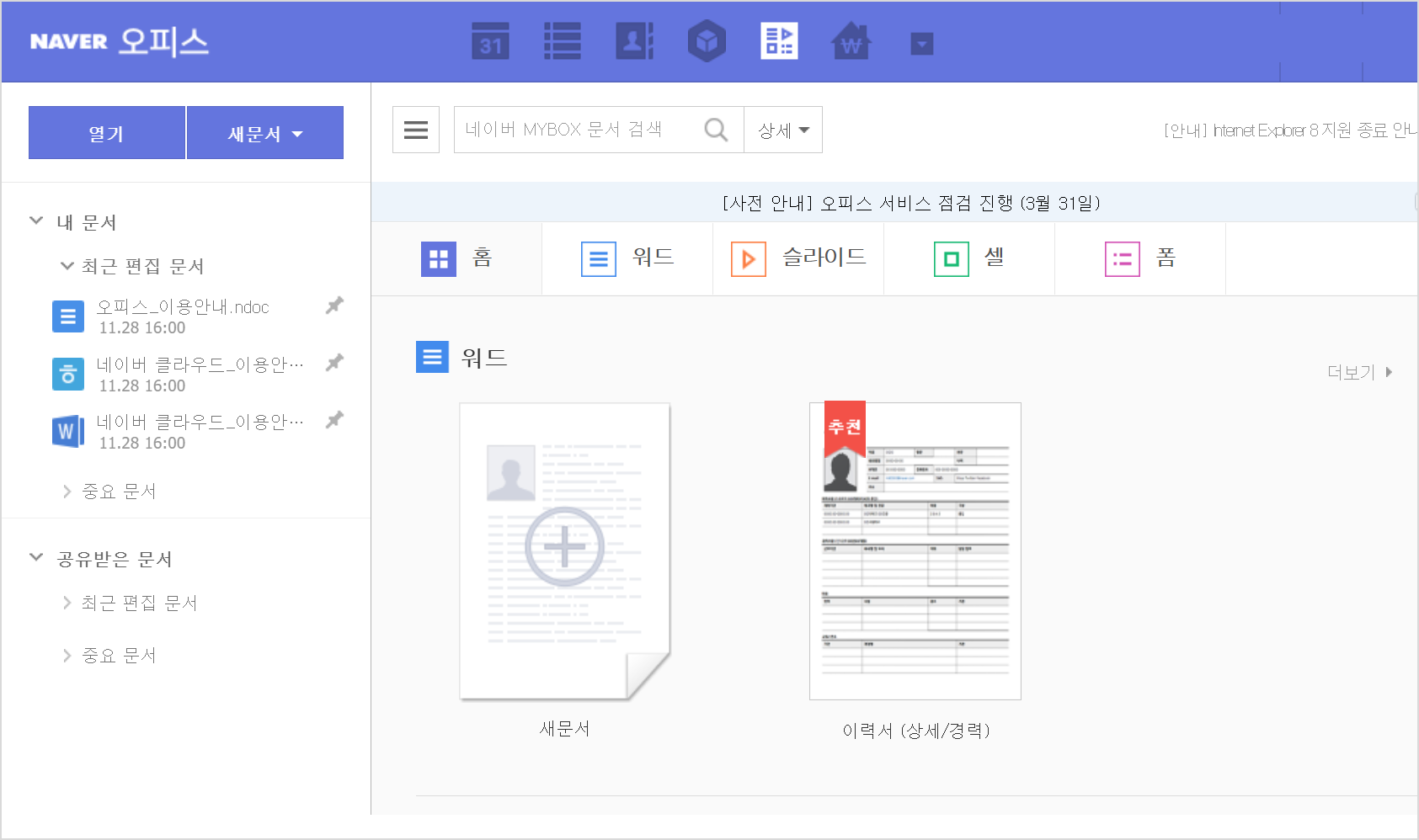
Task: Open the 오피스 서비스 점검 notice
Action: coord(911,203)
